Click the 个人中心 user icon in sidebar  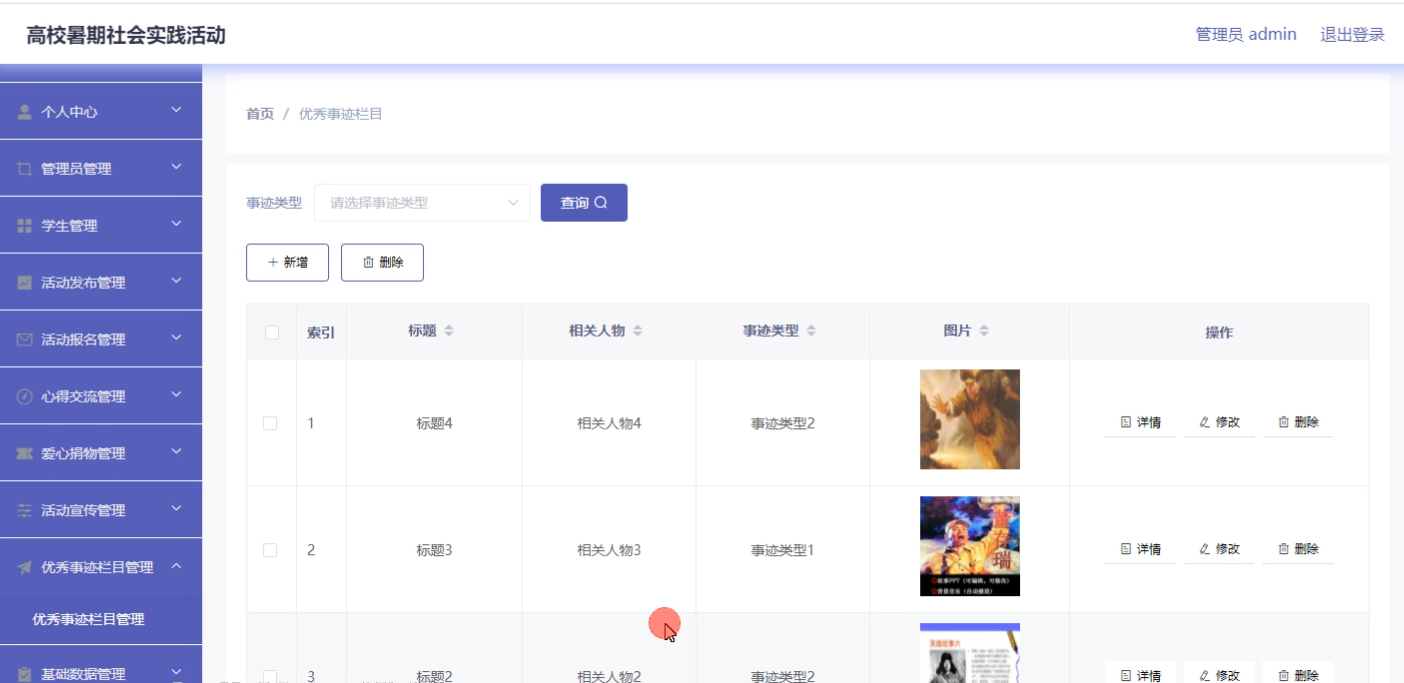pos(25,112)
